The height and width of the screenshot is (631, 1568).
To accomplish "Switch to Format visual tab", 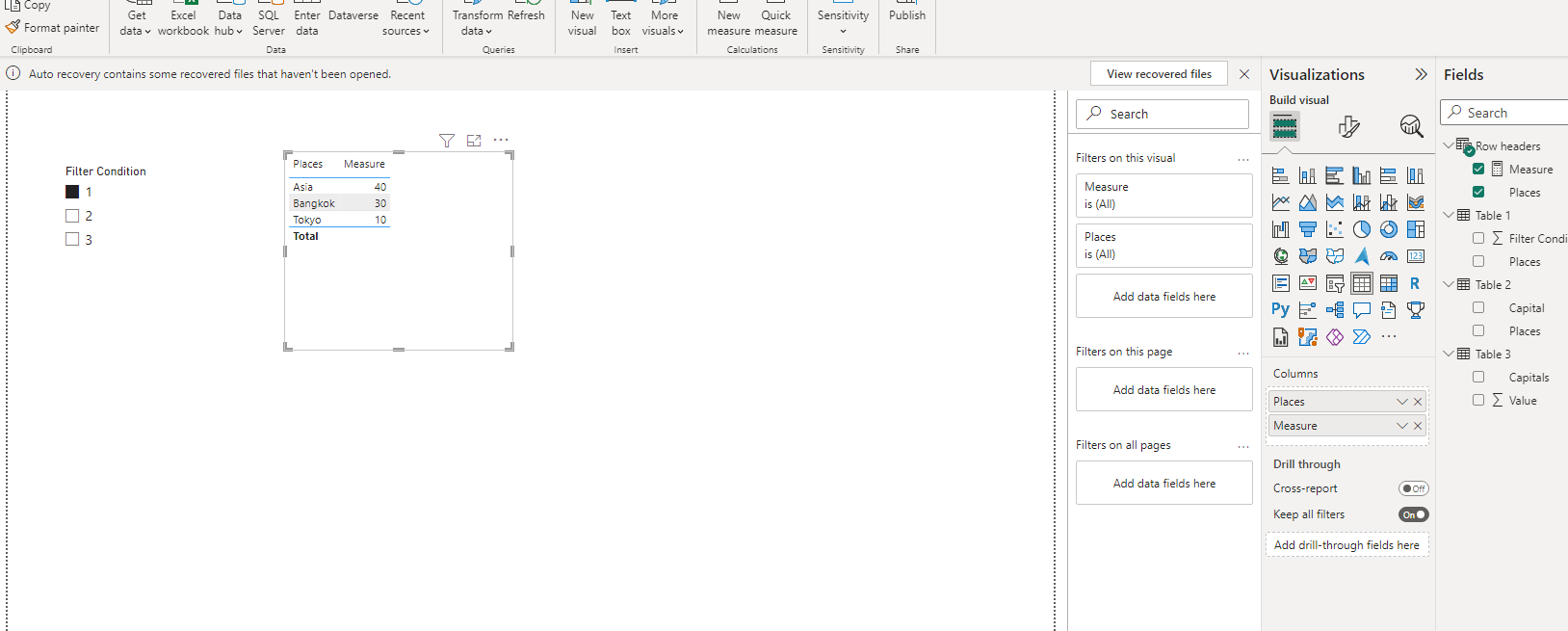I will tap(1348, 126).
